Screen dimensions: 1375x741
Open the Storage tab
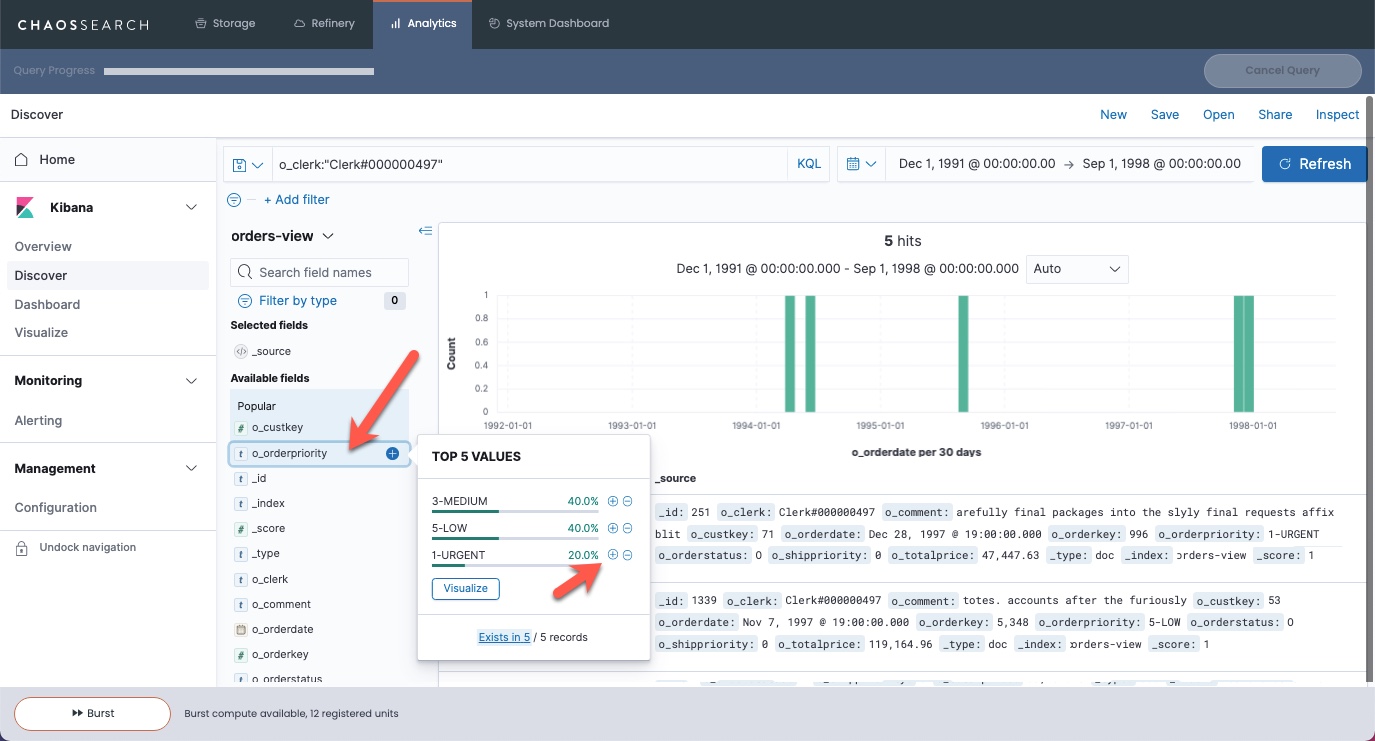(x=225, y=23)
